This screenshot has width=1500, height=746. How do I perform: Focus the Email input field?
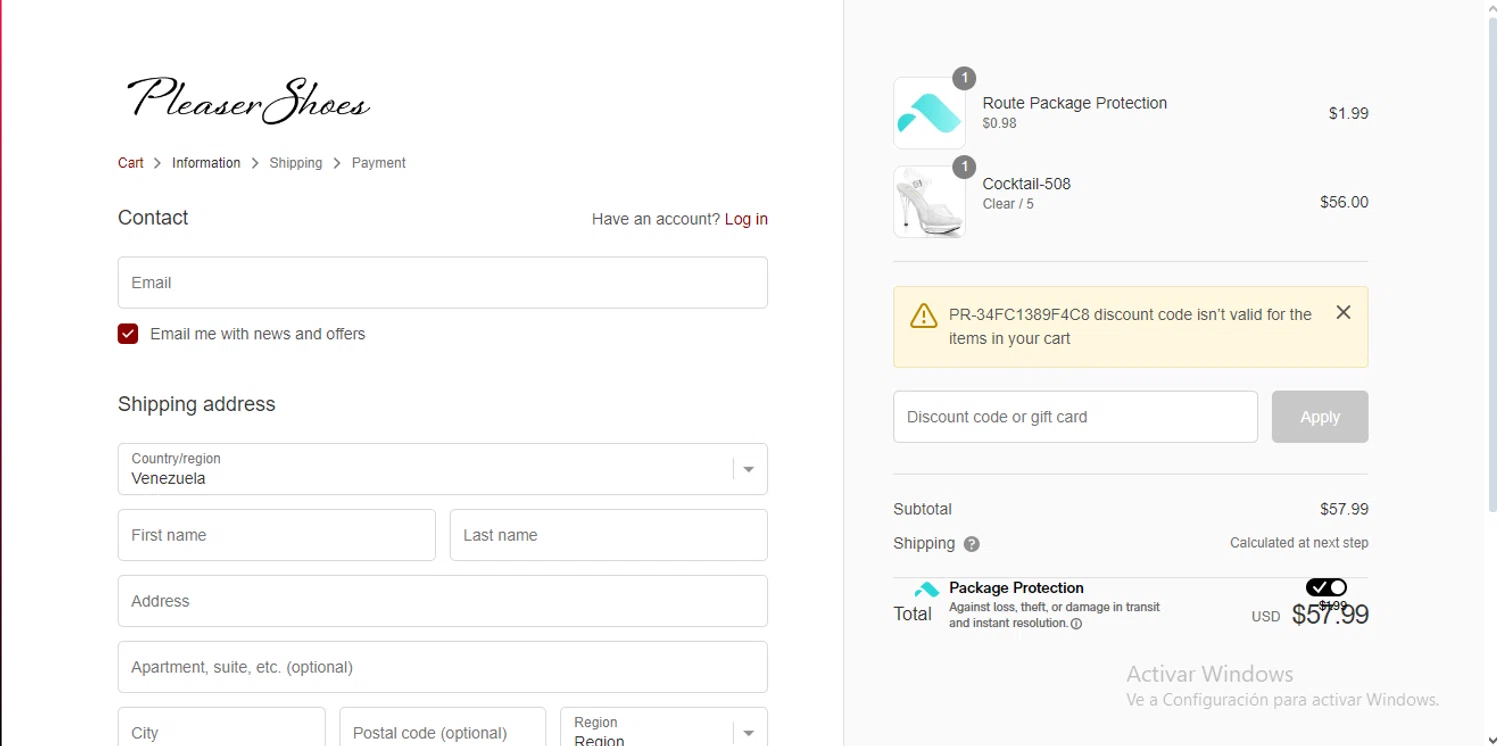[442, 283]
